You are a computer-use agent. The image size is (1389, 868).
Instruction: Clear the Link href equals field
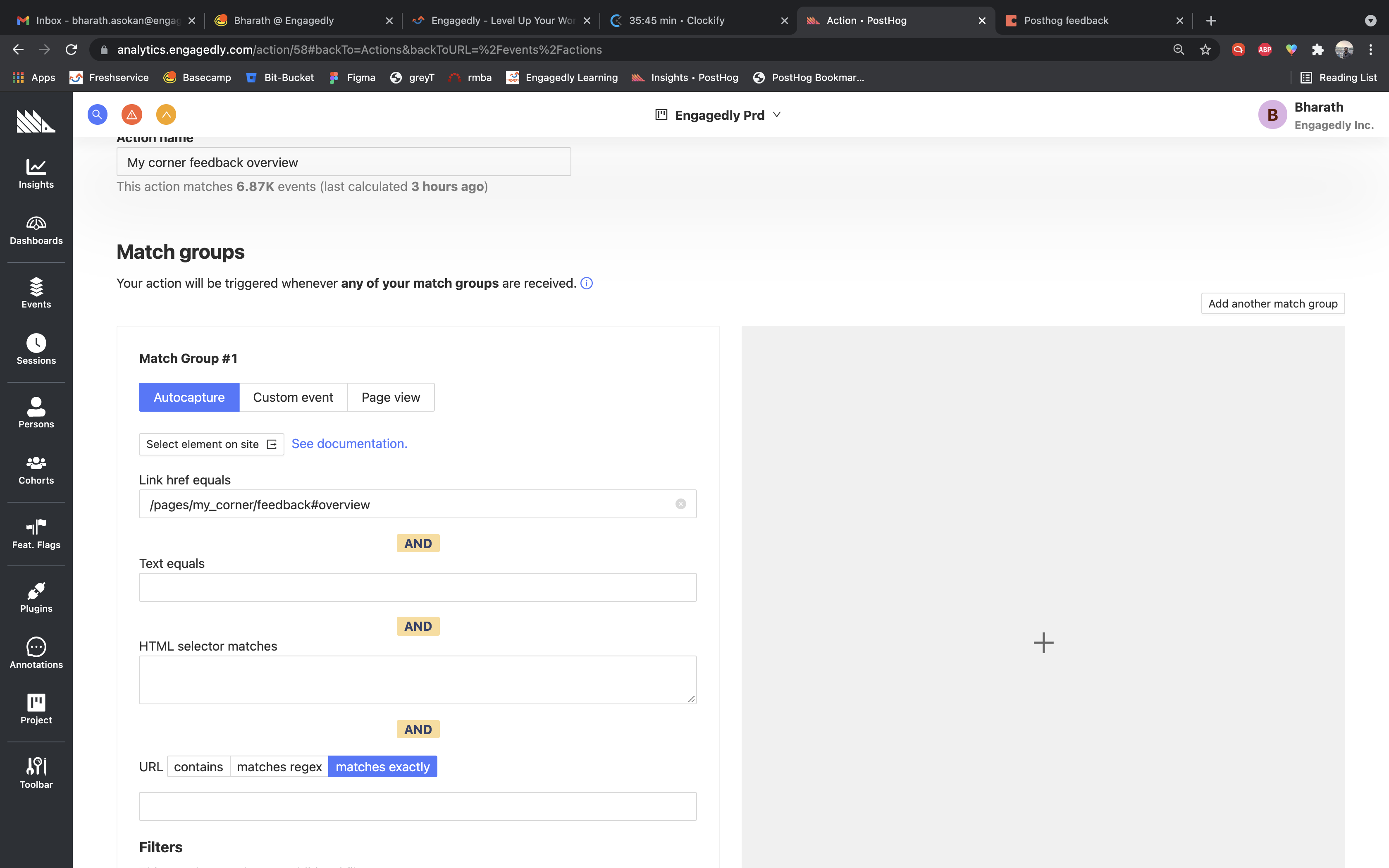pos(681,504)
